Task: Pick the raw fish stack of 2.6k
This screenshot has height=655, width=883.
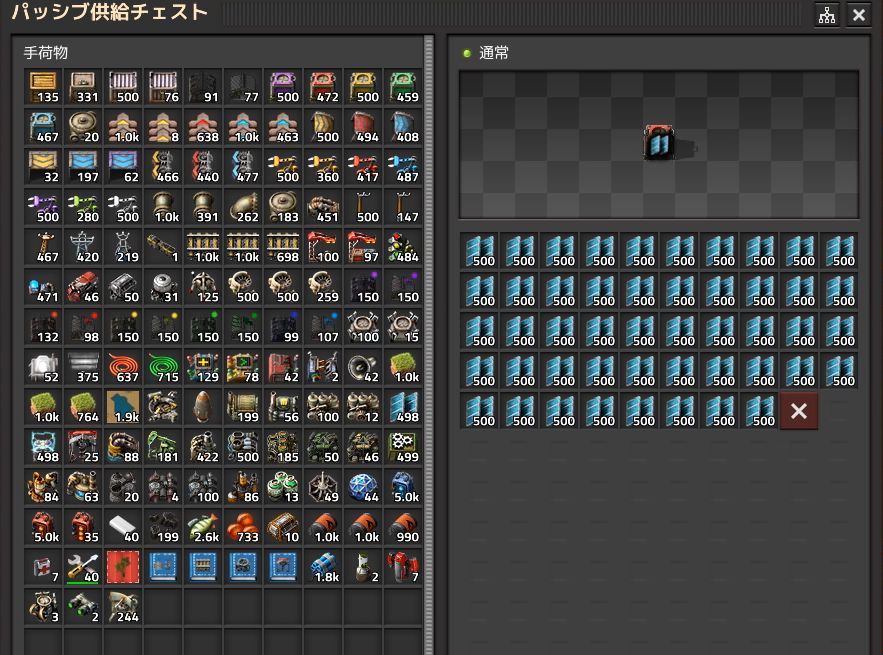Action: [x=203, y=527]
